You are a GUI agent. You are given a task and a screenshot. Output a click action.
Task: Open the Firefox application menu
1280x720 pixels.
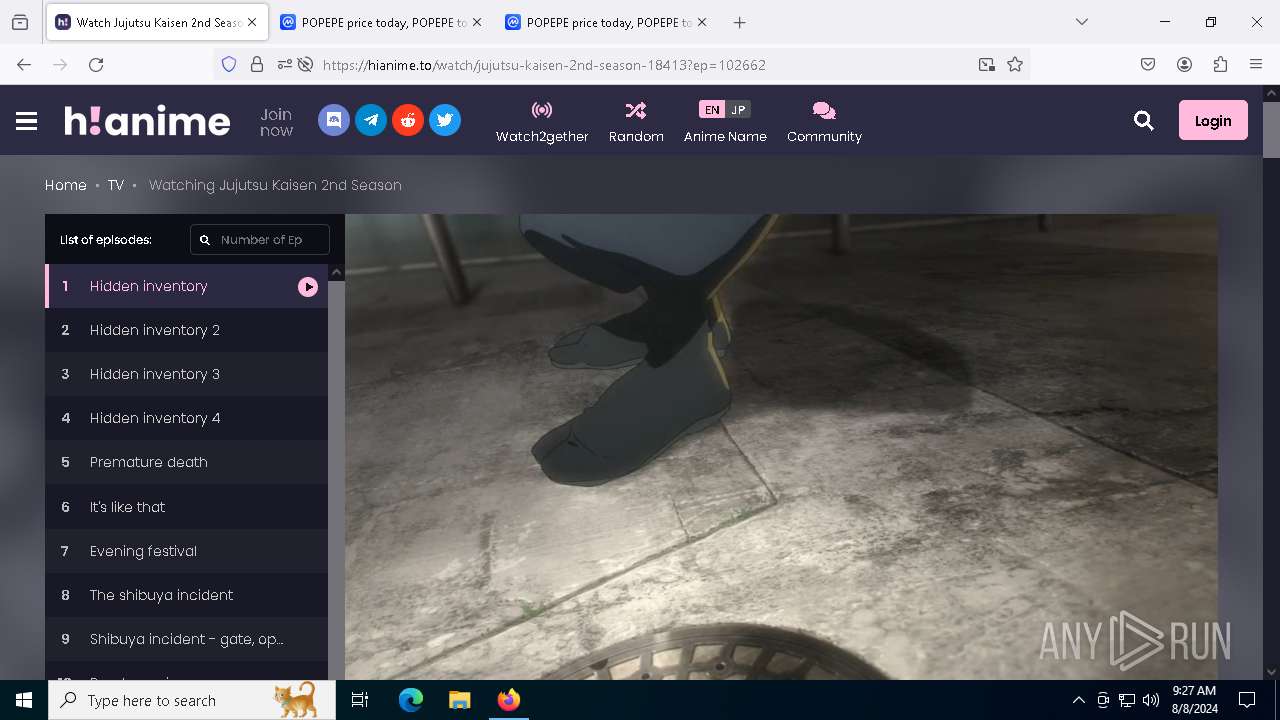coord(1256,65)
